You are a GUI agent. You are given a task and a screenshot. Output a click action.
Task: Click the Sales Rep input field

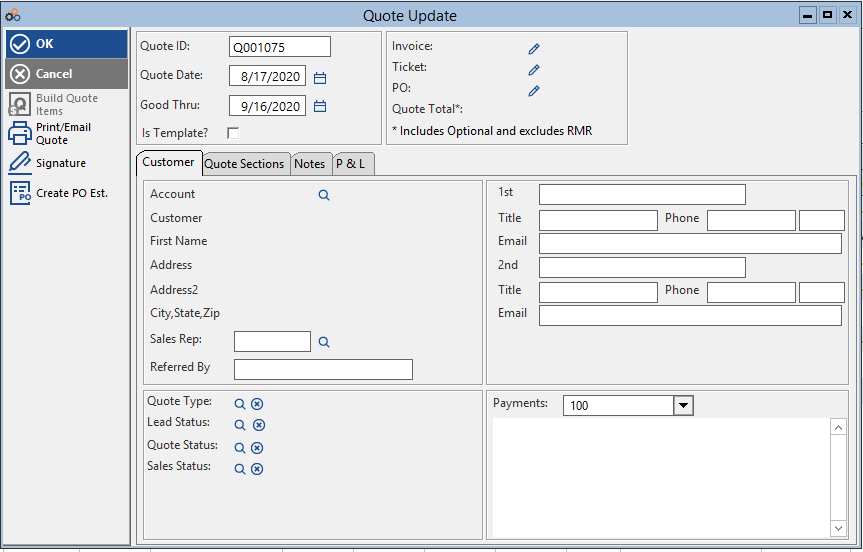272,341
